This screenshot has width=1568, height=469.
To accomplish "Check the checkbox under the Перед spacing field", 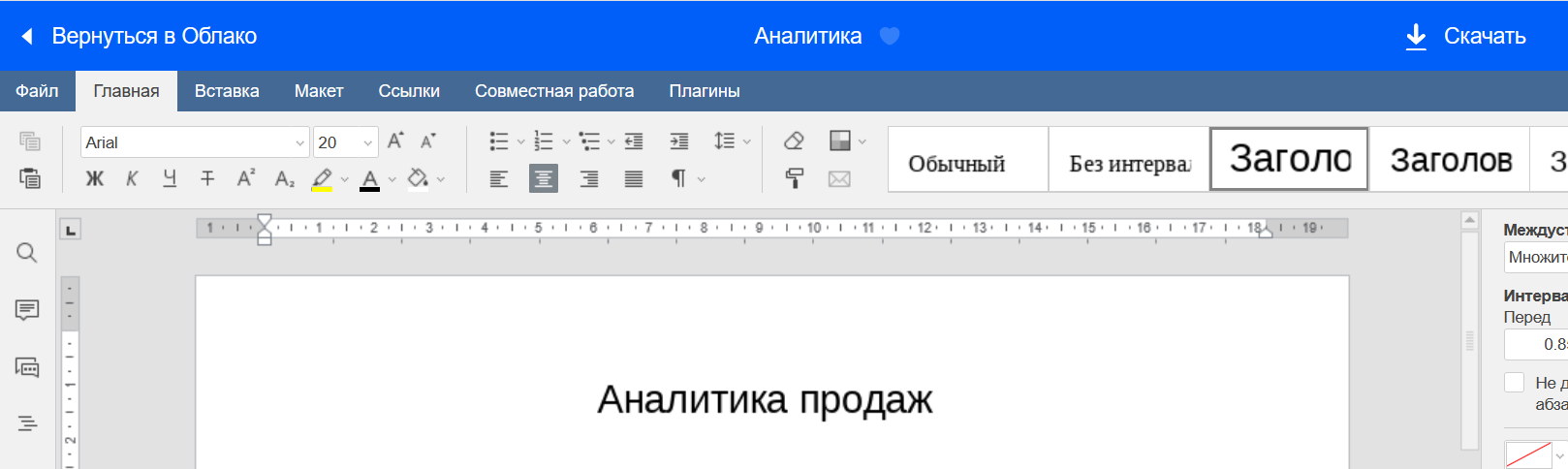I will coord(1515,383).
